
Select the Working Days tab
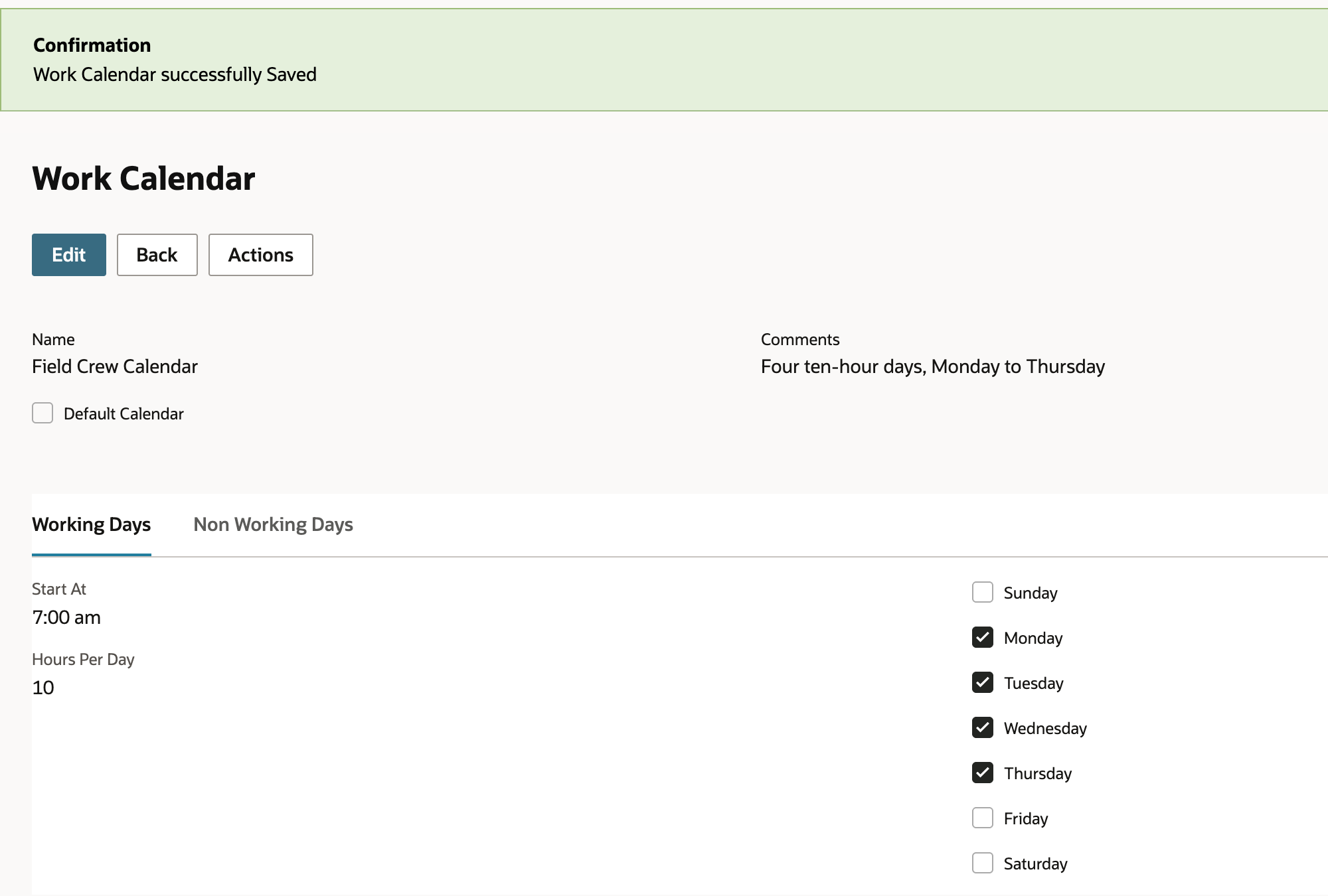point(92,524)
